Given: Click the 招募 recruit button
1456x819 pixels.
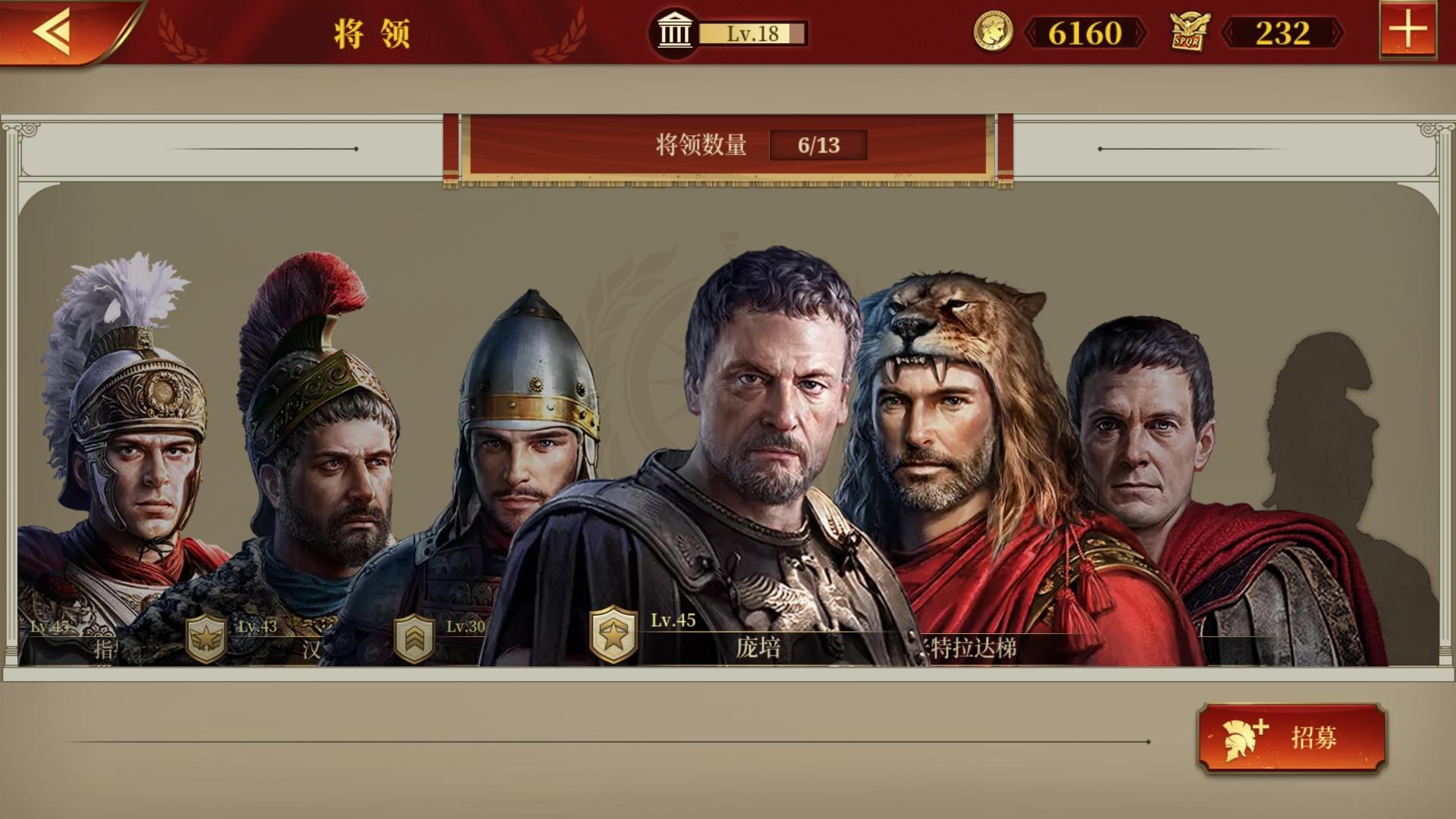Looking at the screenshot, I should point(1291,737).
